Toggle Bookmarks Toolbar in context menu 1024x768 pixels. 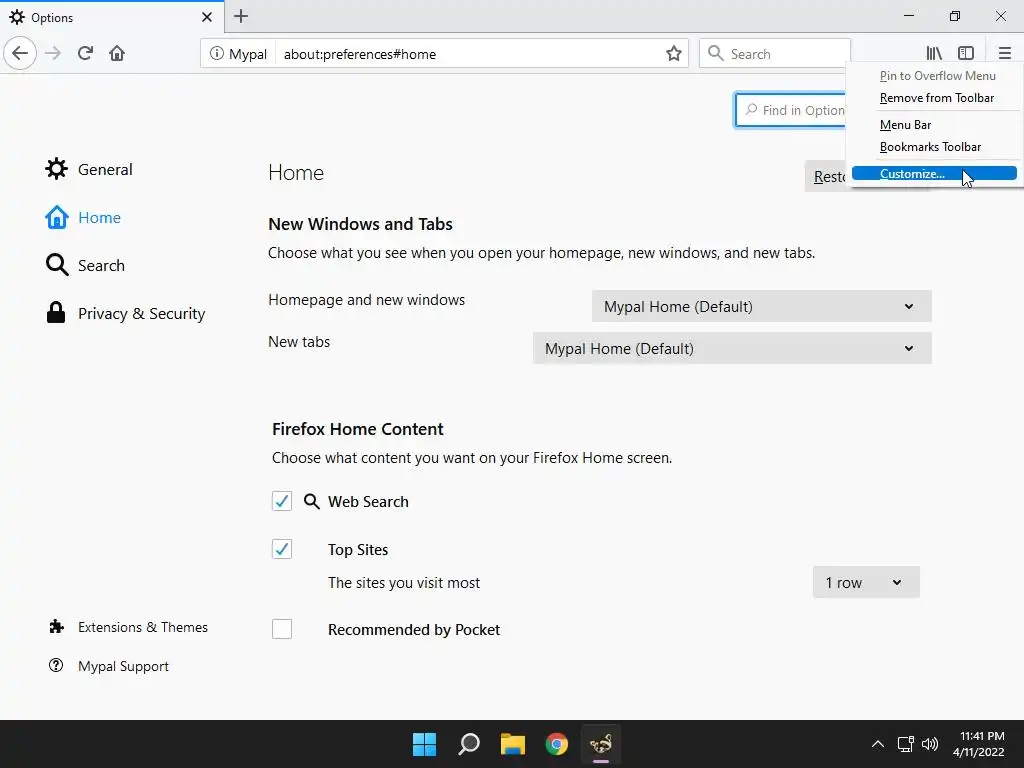point(930,147)
